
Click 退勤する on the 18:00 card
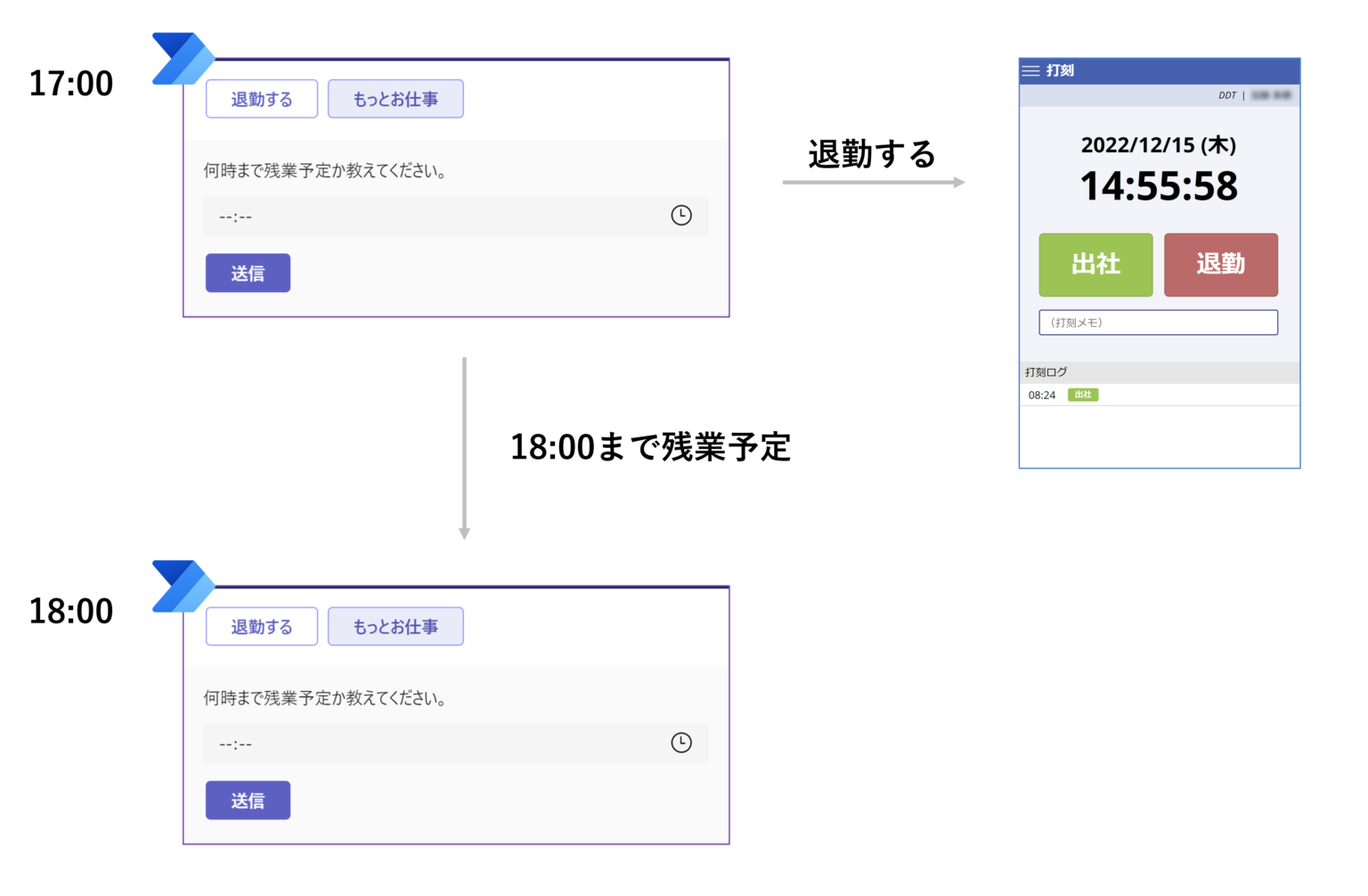pyautogui.click(x=261, y=626)
